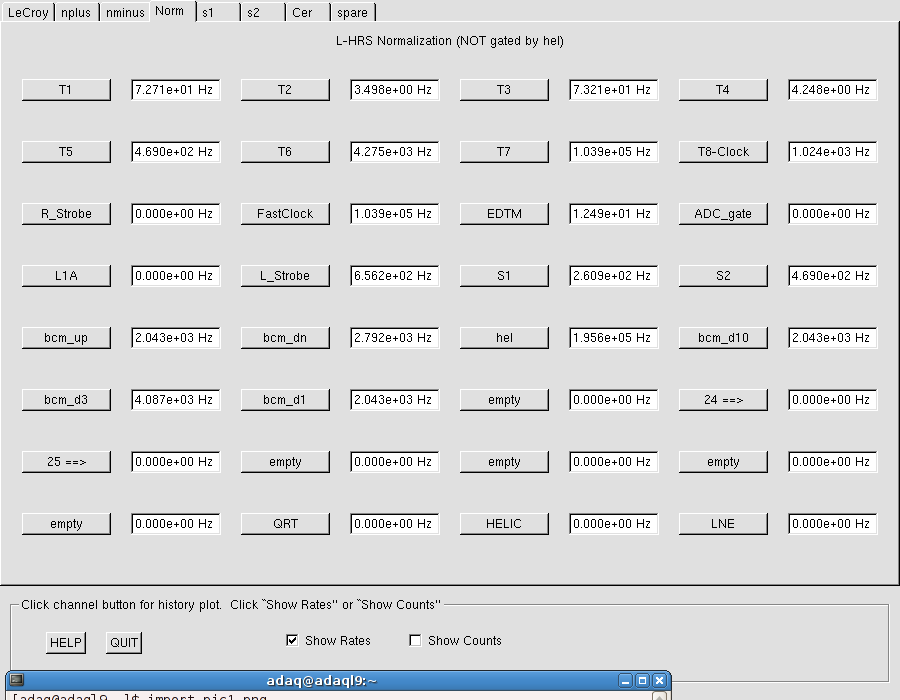This screenshot has height=700, width=900.
Task: Switch to the s1 tab
Action: click(218, 12)
